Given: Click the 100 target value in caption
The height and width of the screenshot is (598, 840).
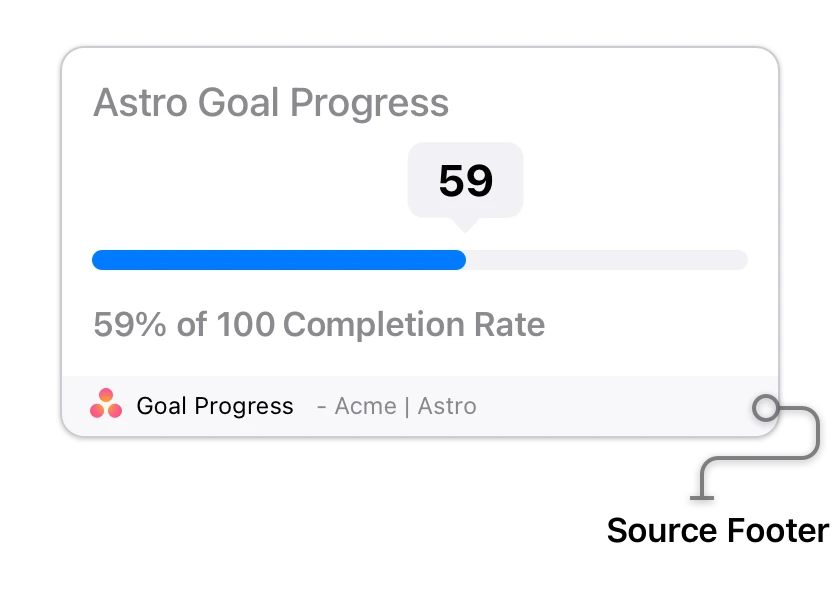Looking at the screenshot, I should coord(246,324).
